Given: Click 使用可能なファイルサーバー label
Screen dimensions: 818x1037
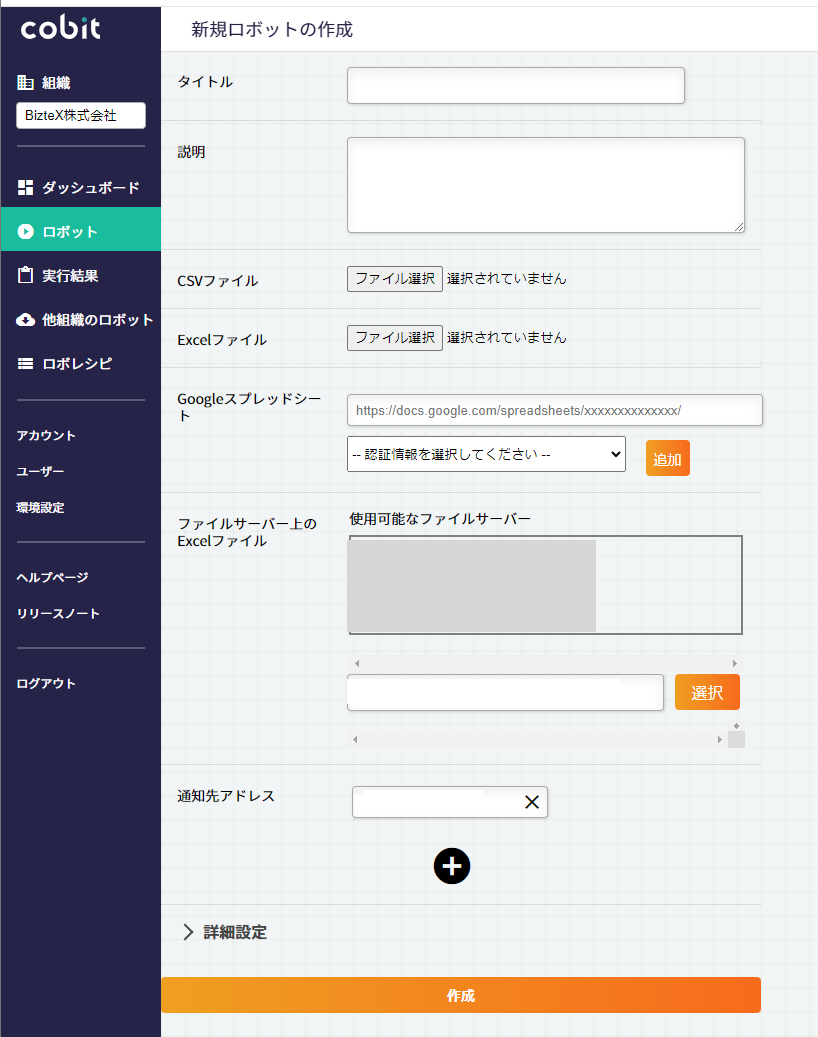Looking at the screenshot, I should (x=440, y=519).
